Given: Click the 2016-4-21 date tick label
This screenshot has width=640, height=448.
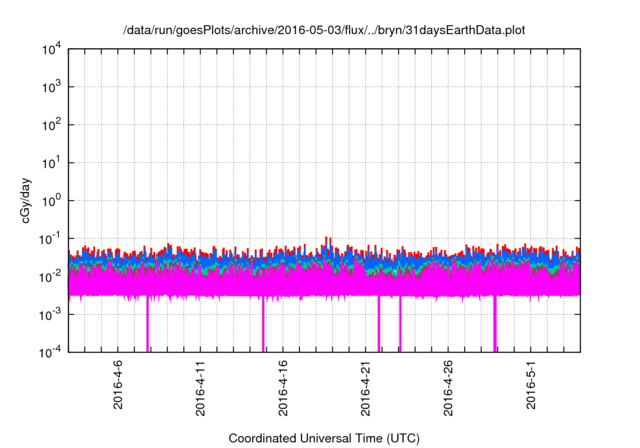Looking at the screenshot, I should pos(365,388).
